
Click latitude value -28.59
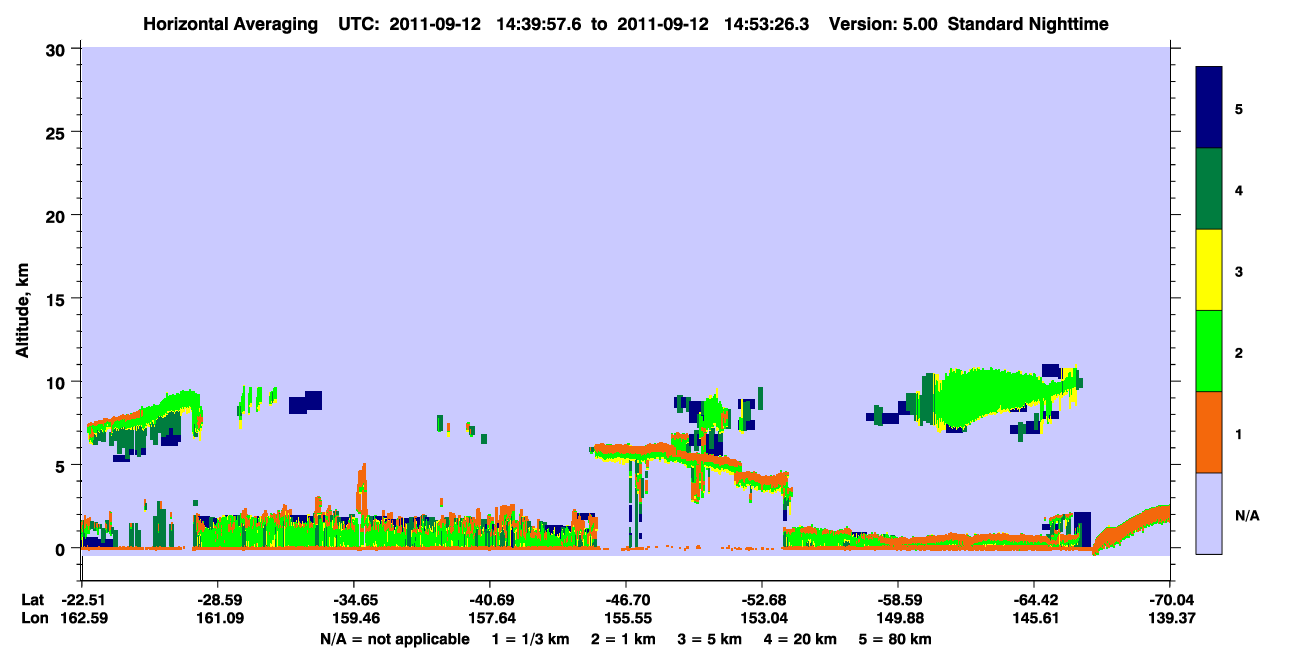click(218, 600)
